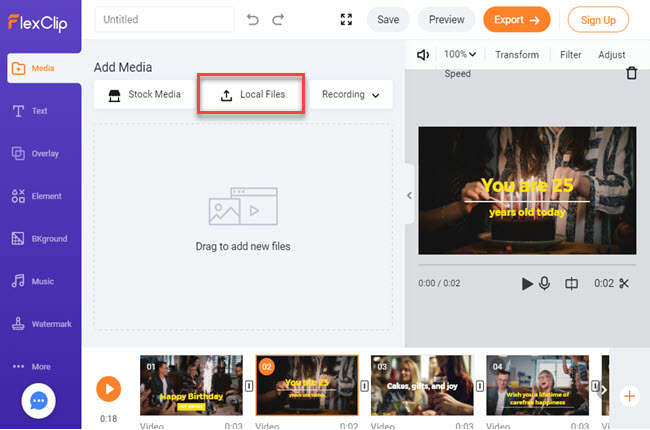Add a new scene with plus icon
Viewport: 650px width, 430px height.
629,396
